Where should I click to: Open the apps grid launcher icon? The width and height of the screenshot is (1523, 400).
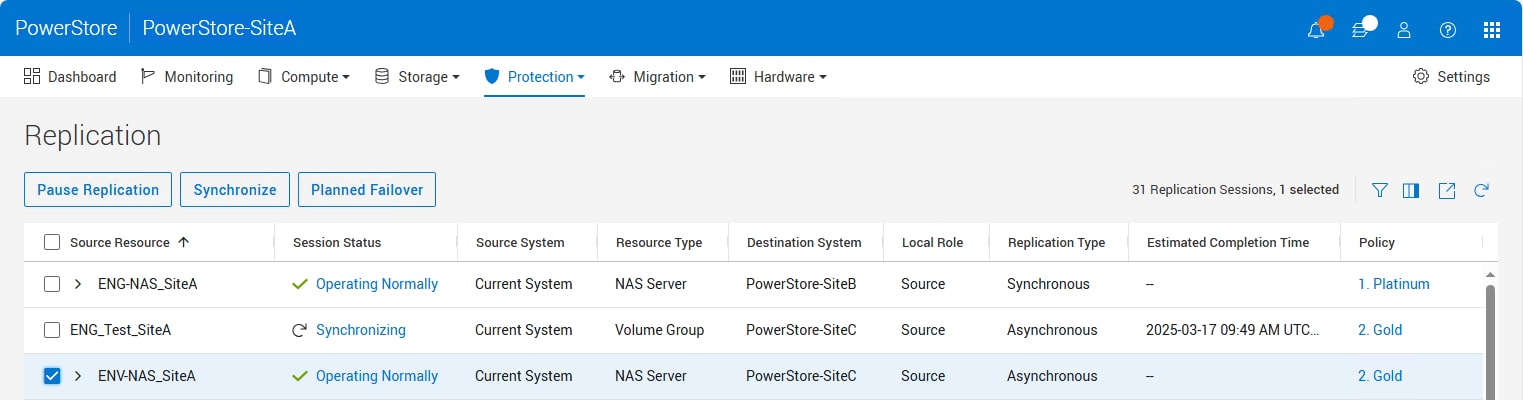click(x=1492, y=30)
